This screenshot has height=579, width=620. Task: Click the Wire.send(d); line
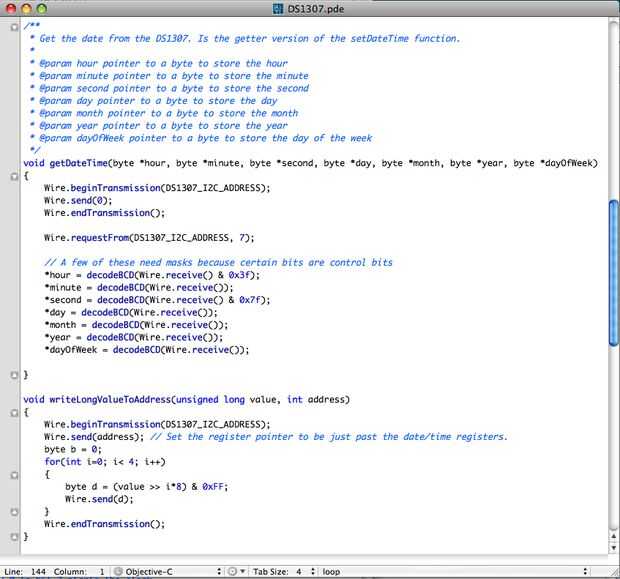[x=99, y=499]
